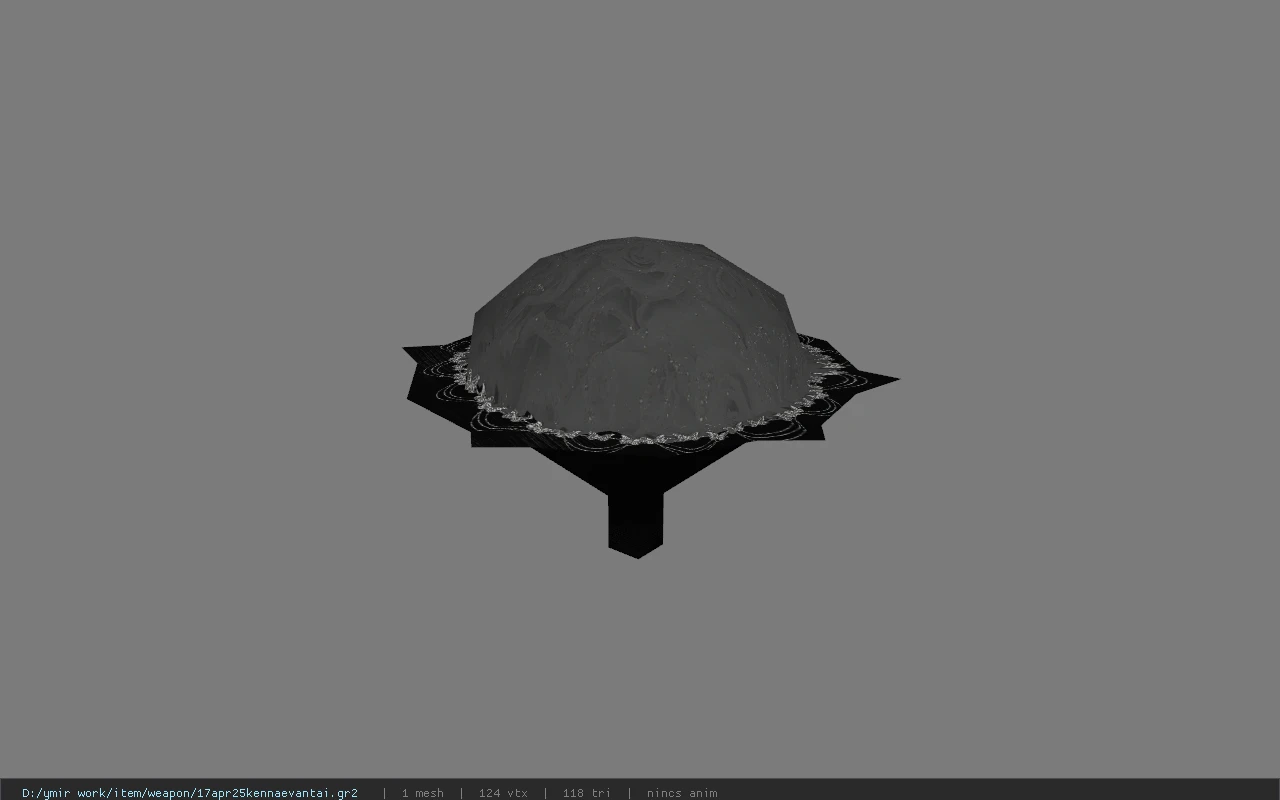Click the 'nincs anim' status entry

(682, 793)
